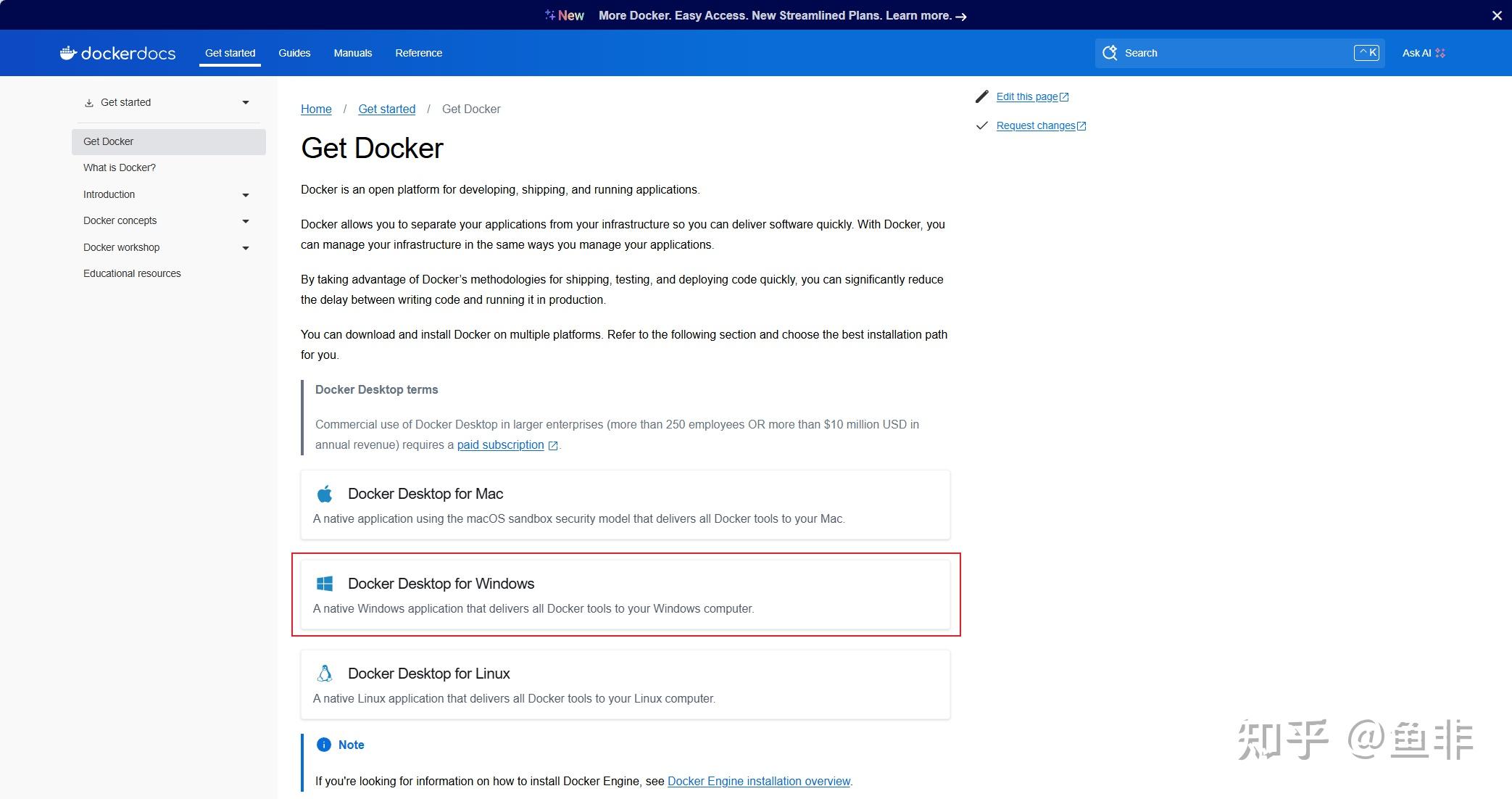Click the search magnifier icon
Screen dimensions: 1512x799
(x=1110, y=53)
